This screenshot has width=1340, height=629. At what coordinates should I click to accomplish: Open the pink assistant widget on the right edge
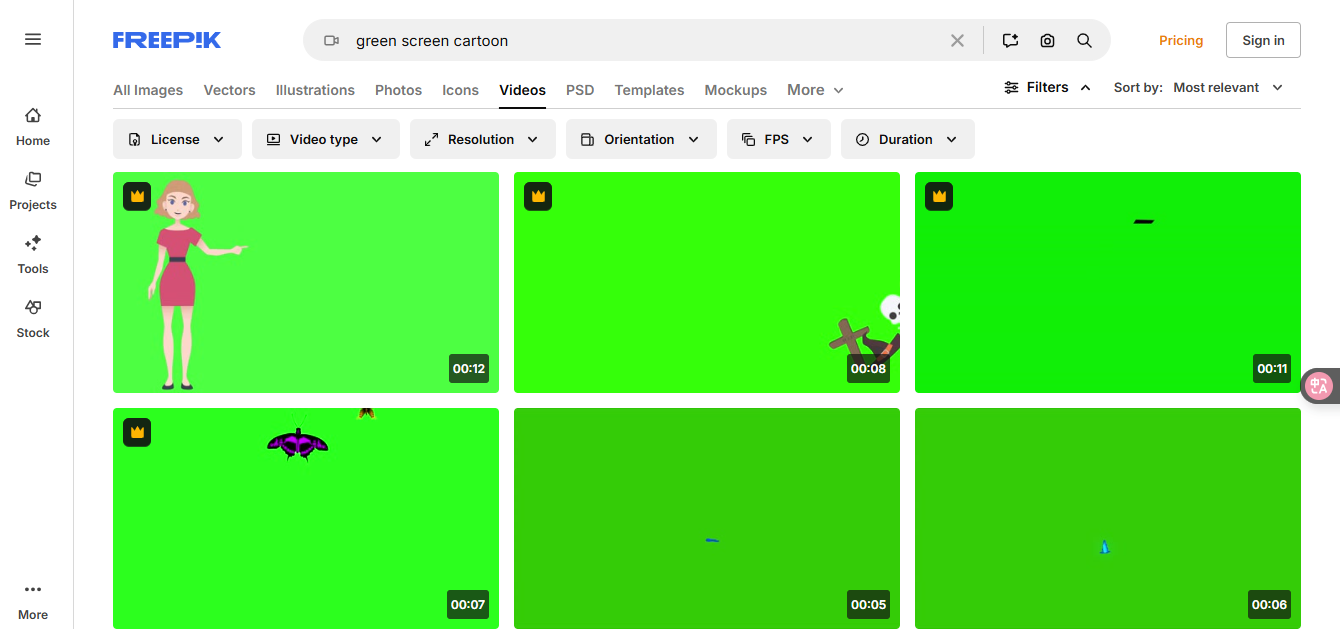[x=1320, y=385]
